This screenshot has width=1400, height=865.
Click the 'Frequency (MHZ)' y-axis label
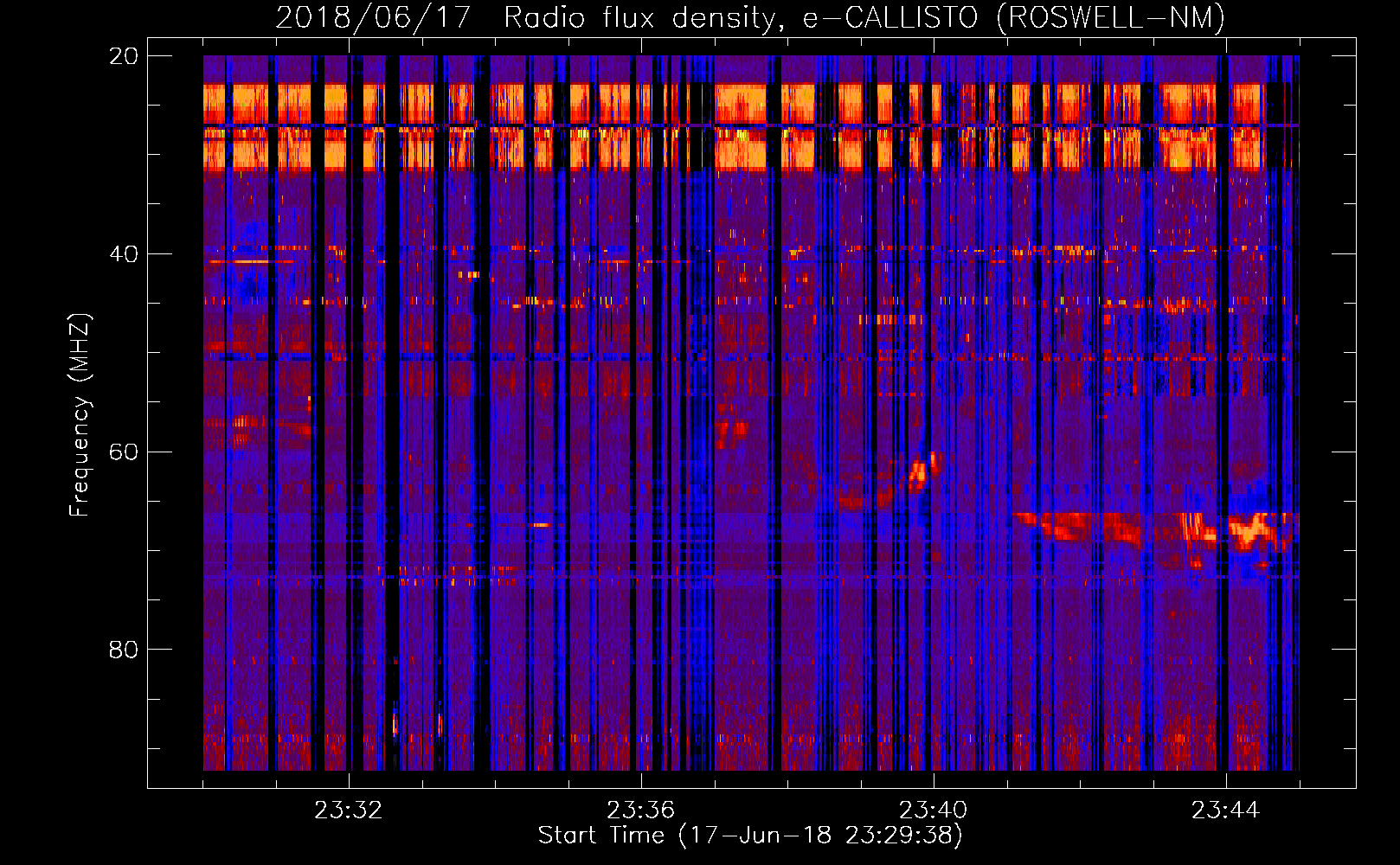[79, 415]
